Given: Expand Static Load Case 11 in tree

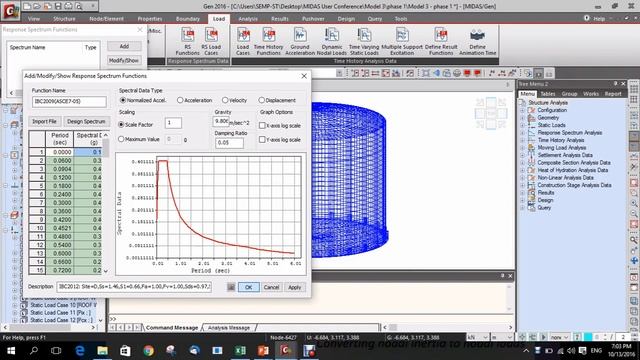Looking at the screenshot, I should pyautogui.click(x=15, y=313).
